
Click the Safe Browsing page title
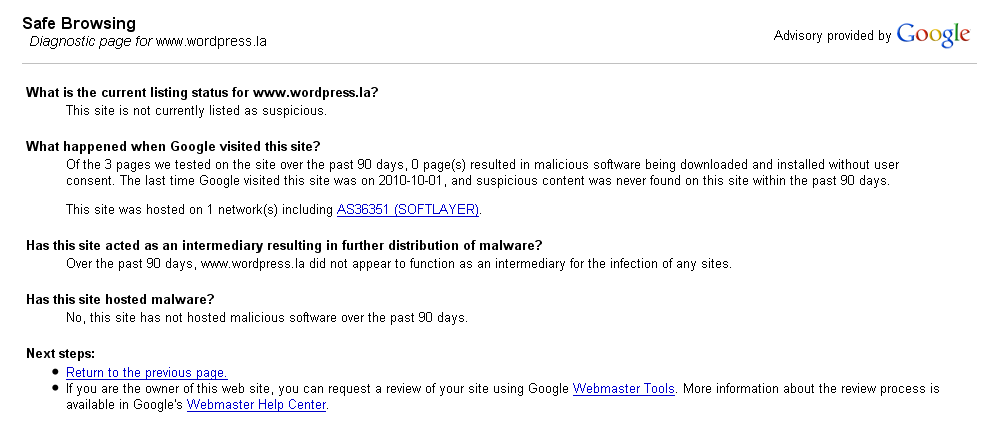coord(79,24)
